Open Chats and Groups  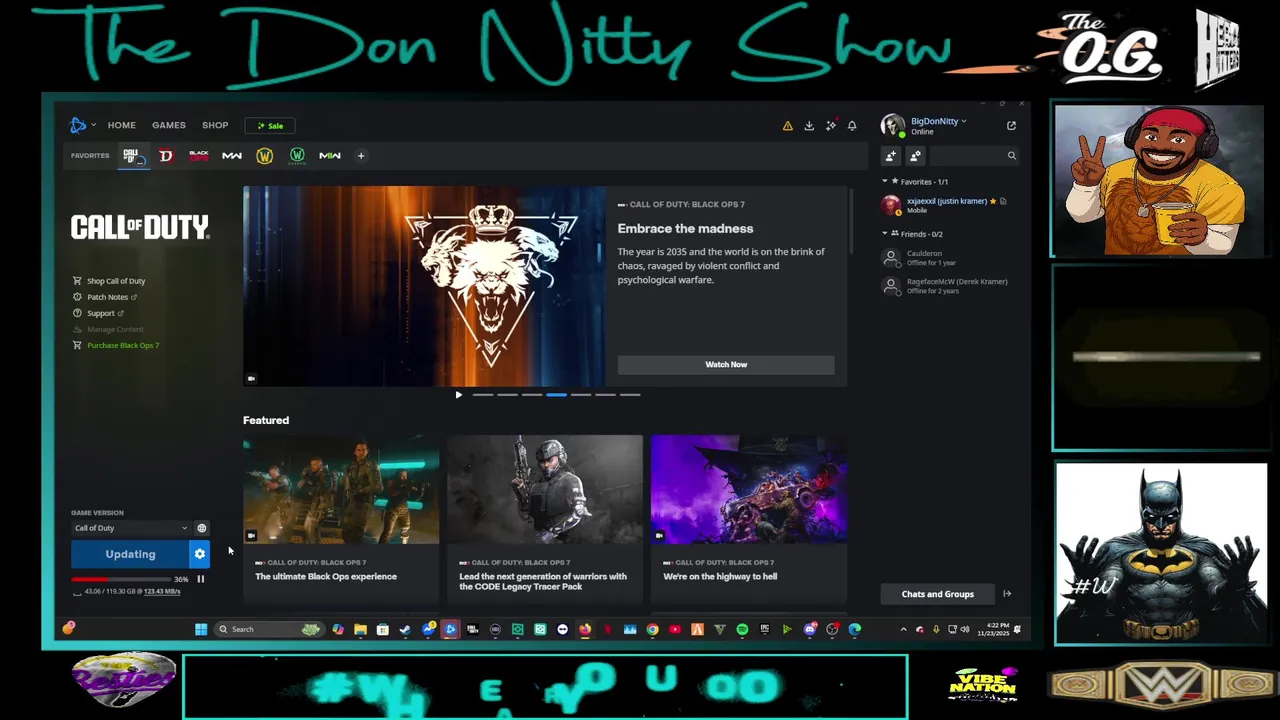pos(938,594)
